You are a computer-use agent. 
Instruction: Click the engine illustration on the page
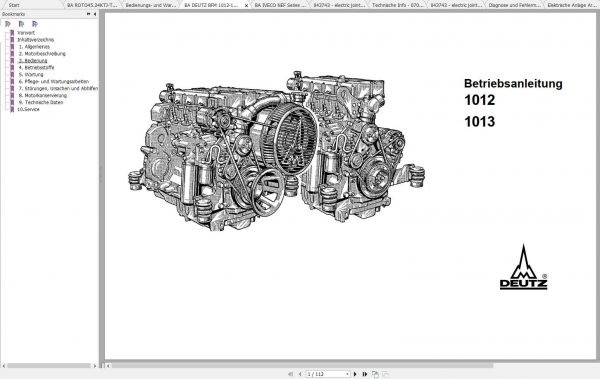276,151
